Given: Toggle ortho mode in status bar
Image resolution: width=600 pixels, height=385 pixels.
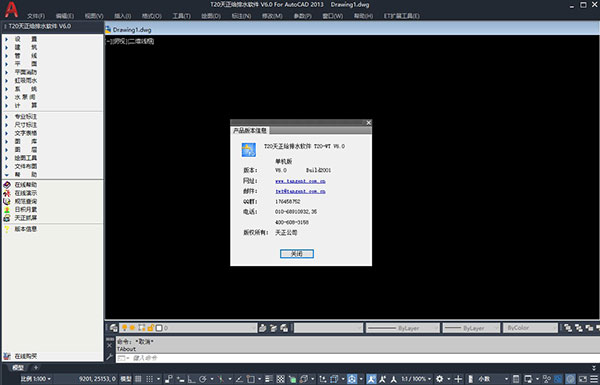Looking at the screenshot, I should pyautogui.click(x=191, y=379).
